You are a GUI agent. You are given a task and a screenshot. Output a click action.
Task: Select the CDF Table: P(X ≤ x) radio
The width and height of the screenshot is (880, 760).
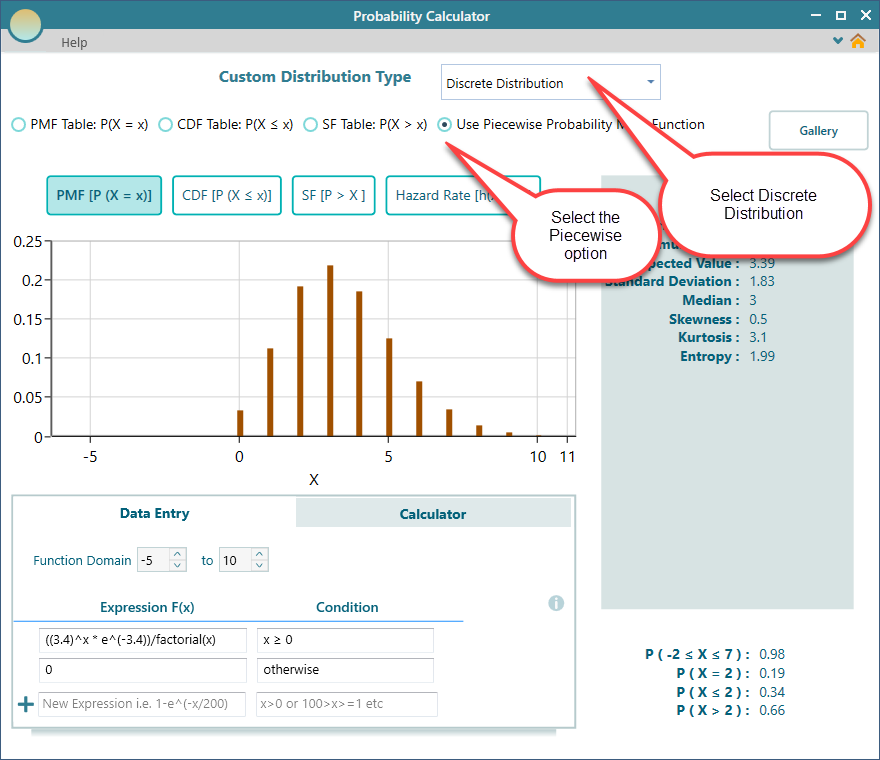165,124
